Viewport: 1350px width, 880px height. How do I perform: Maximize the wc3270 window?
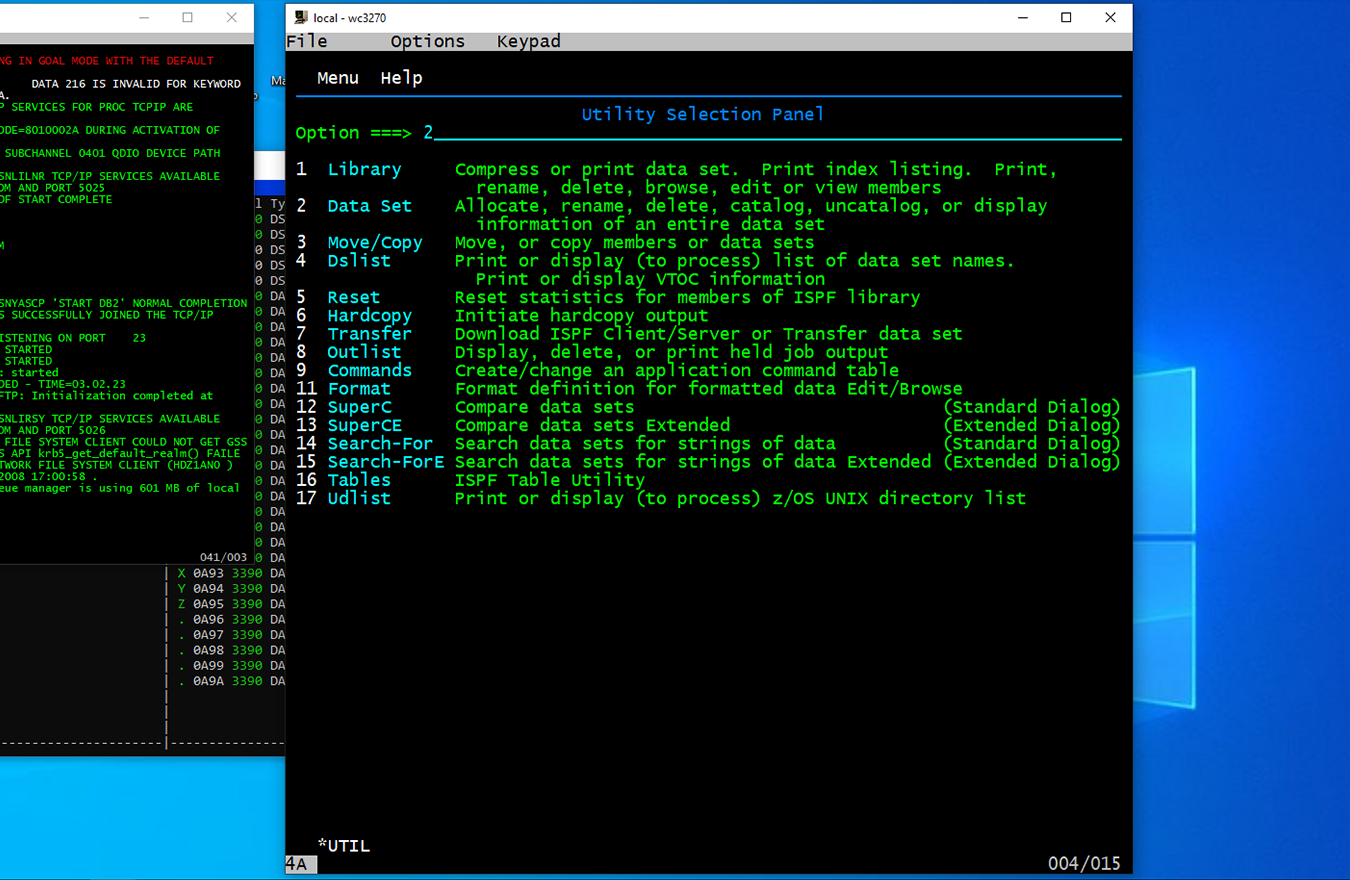[x=1066, y=18]
